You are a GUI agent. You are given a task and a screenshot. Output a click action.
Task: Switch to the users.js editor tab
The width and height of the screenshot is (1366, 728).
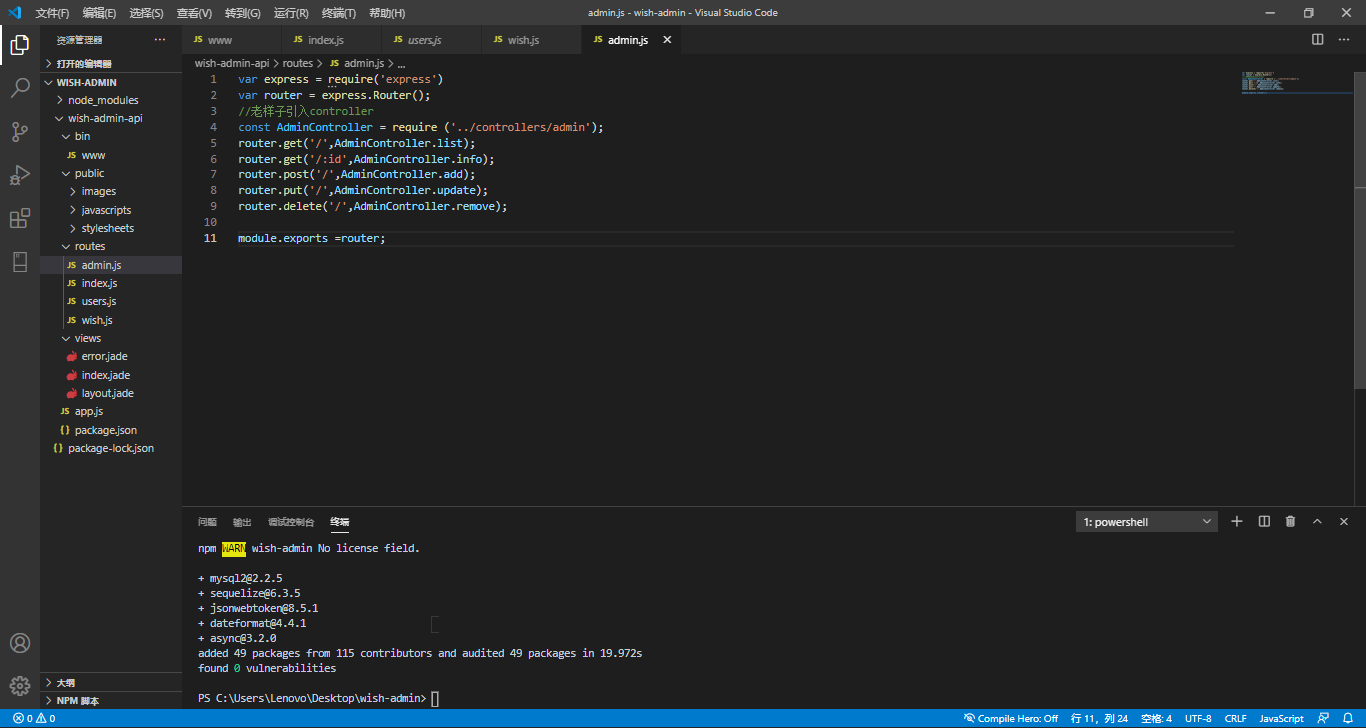[x=432, y=40]
